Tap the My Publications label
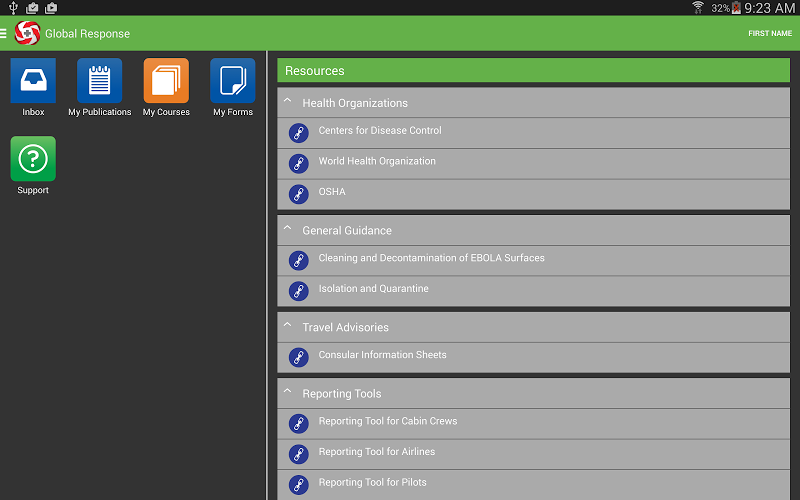 point(99,112)
